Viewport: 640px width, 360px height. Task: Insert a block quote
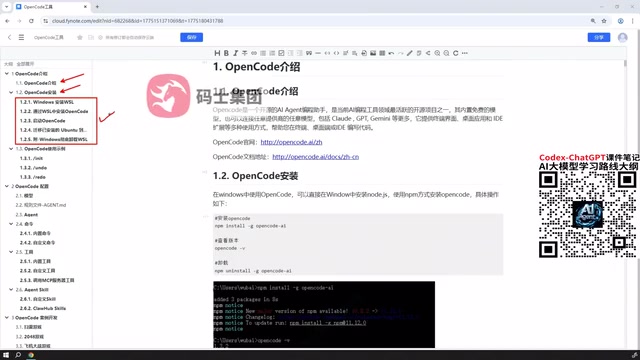point(309,53)
